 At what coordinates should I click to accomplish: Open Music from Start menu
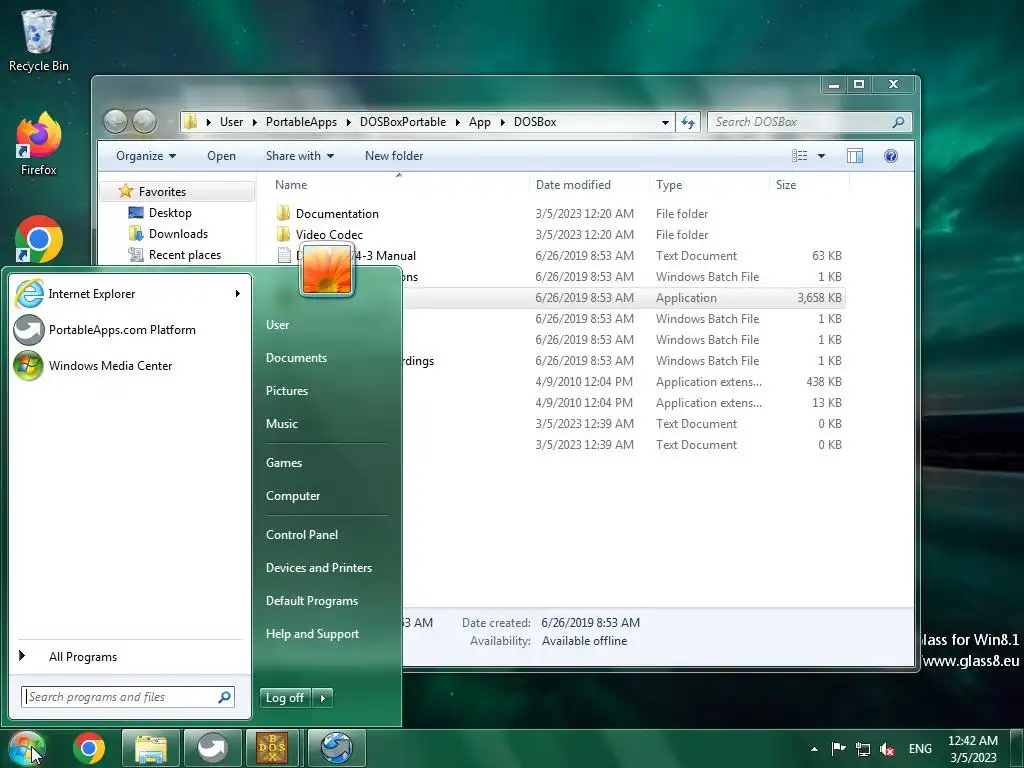[x=281, y=424]
